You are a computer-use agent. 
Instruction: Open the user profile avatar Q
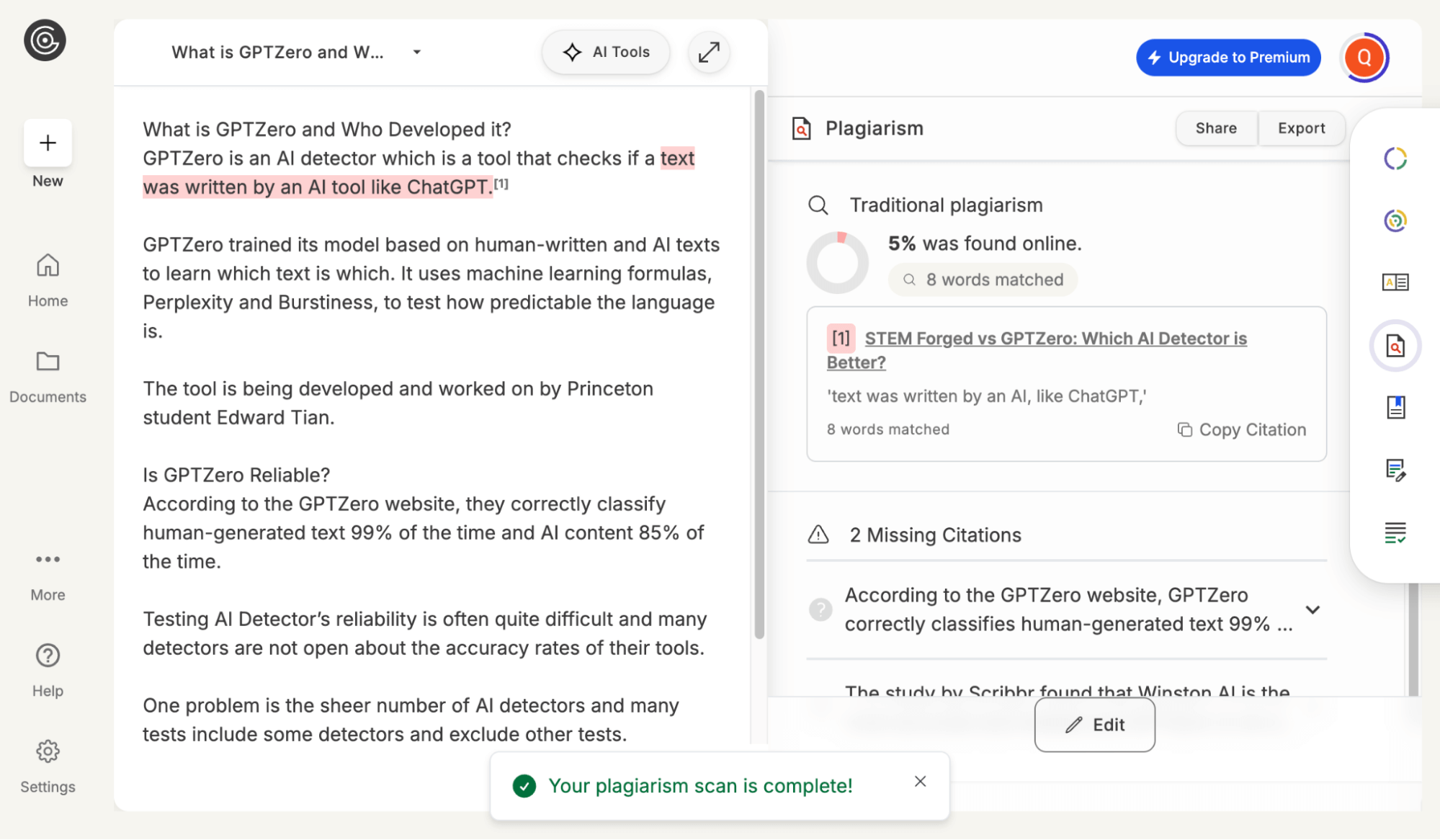(x=1364, y=58)
